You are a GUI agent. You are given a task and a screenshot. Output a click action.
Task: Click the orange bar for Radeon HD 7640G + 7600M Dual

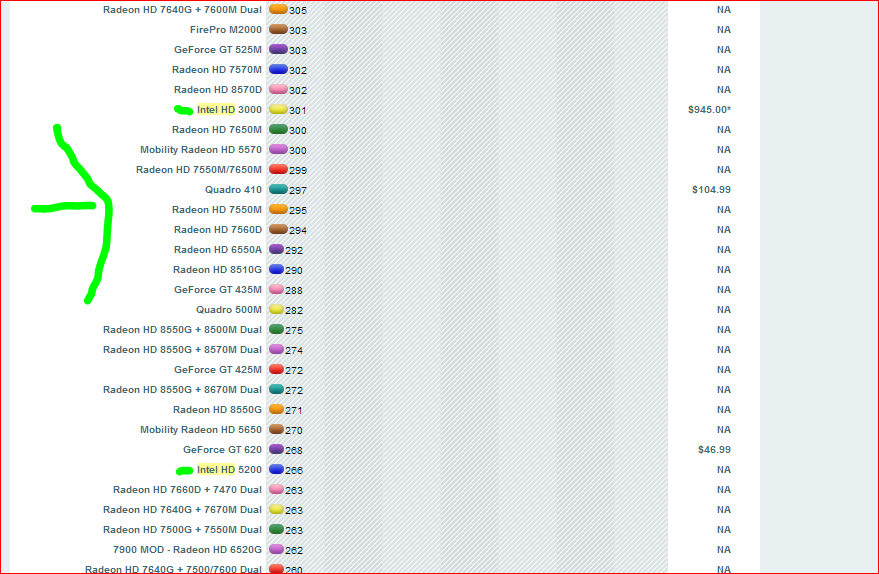pyautogui.click(x=278, y=9)
